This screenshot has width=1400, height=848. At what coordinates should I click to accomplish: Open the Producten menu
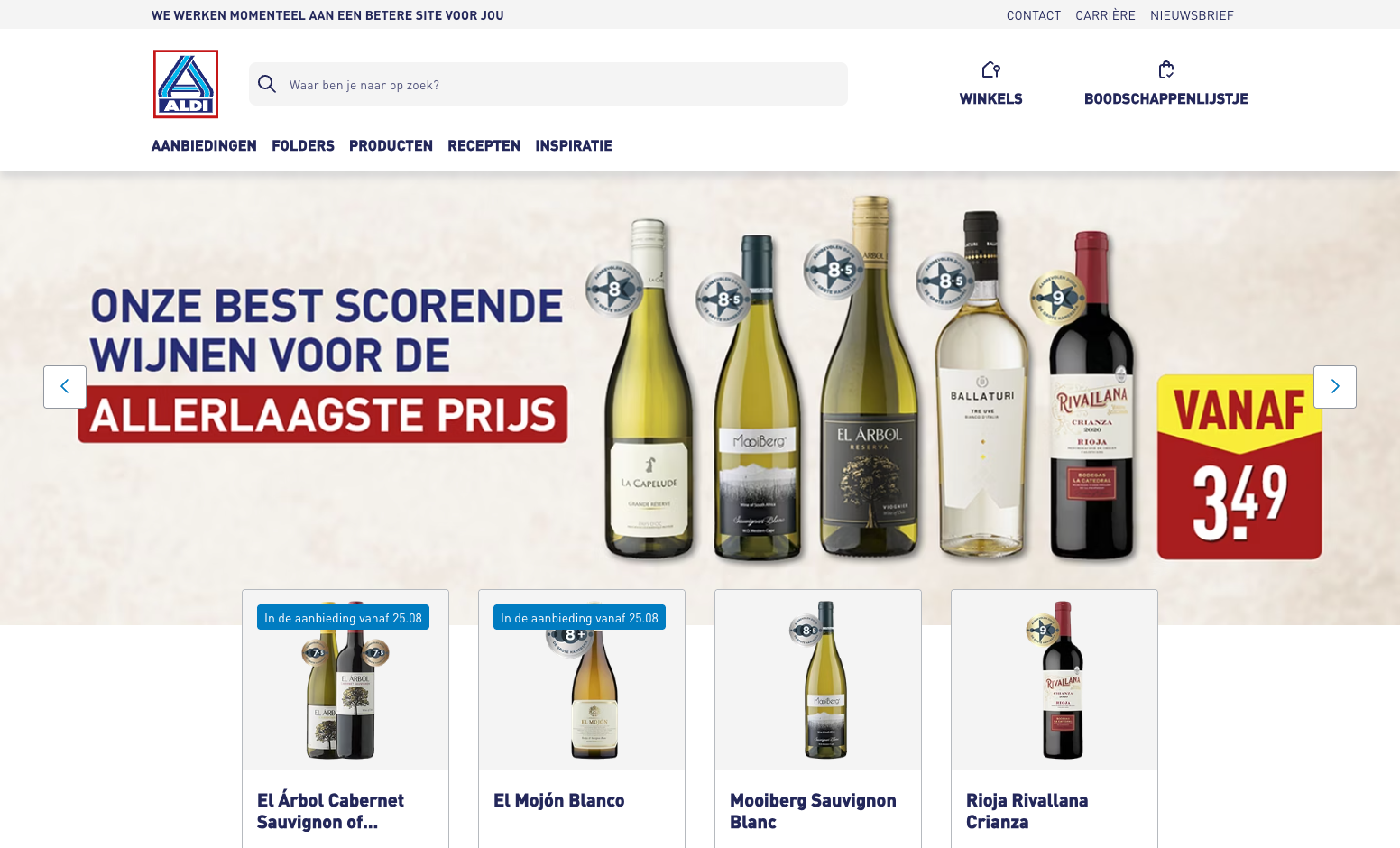(391, 145)
